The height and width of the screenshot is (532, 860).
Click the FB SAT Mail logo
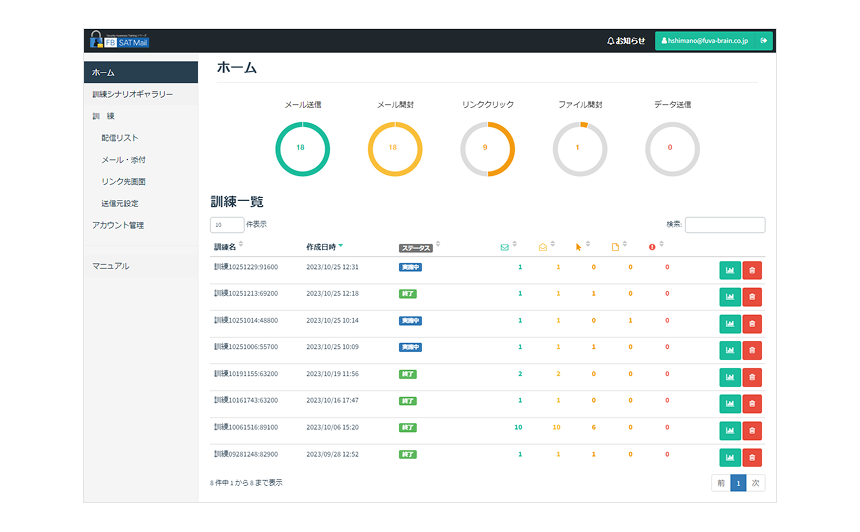(x=117, y=41)
